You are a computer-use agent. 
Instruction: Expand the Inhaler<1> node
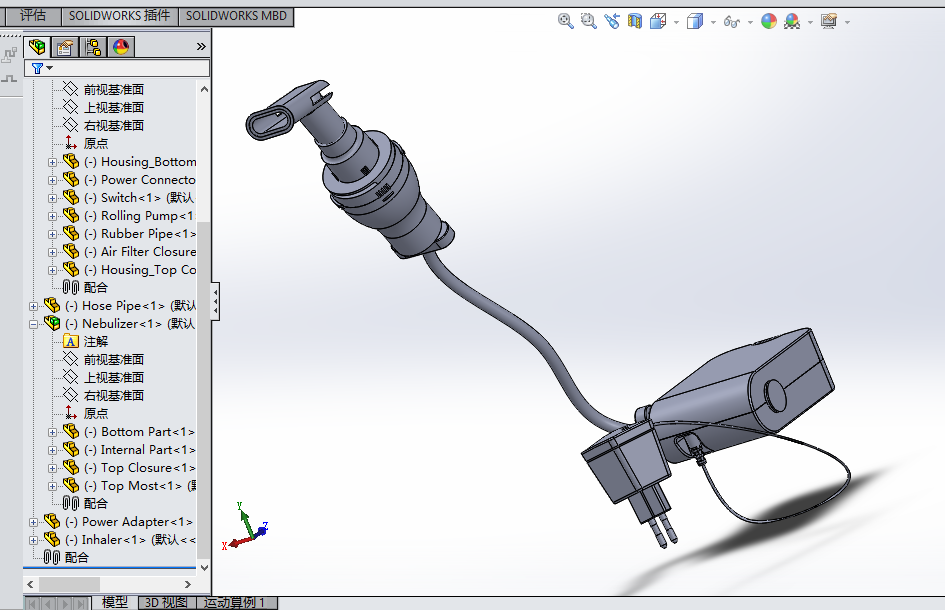(x=34, y=541)
